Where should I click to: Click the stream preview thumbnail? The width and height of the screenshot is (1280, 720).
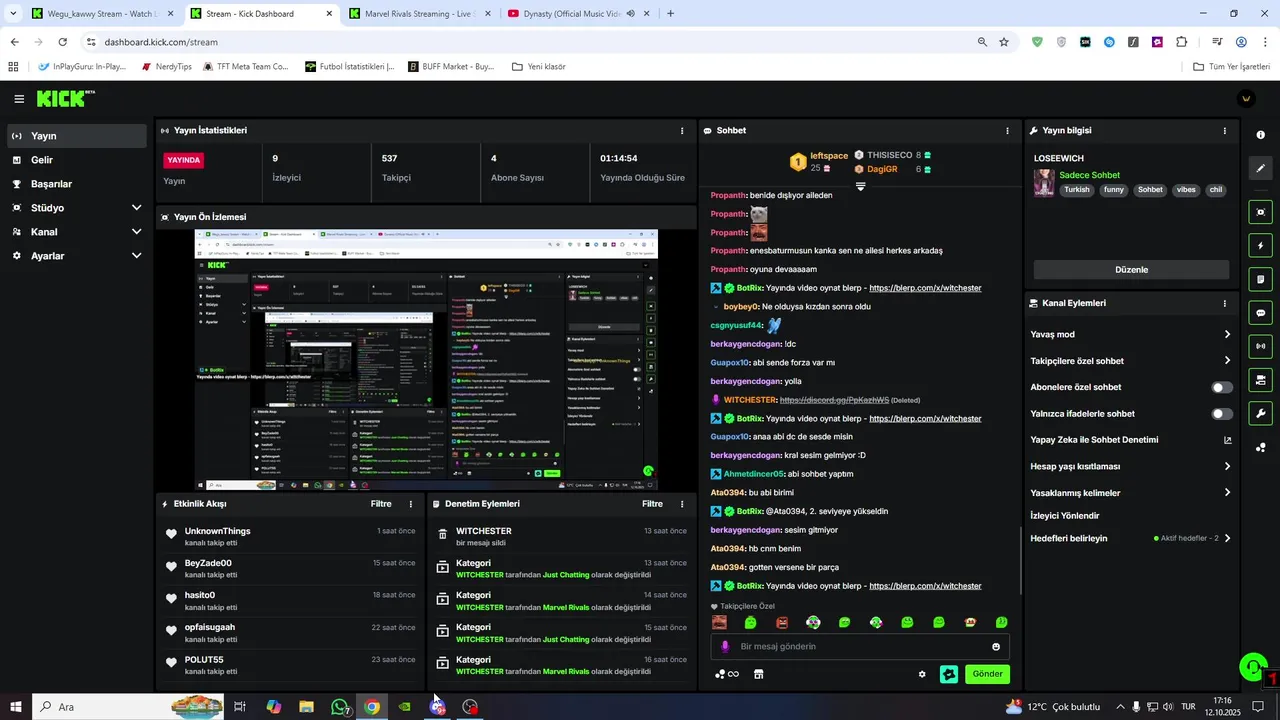tap(426, 360)
